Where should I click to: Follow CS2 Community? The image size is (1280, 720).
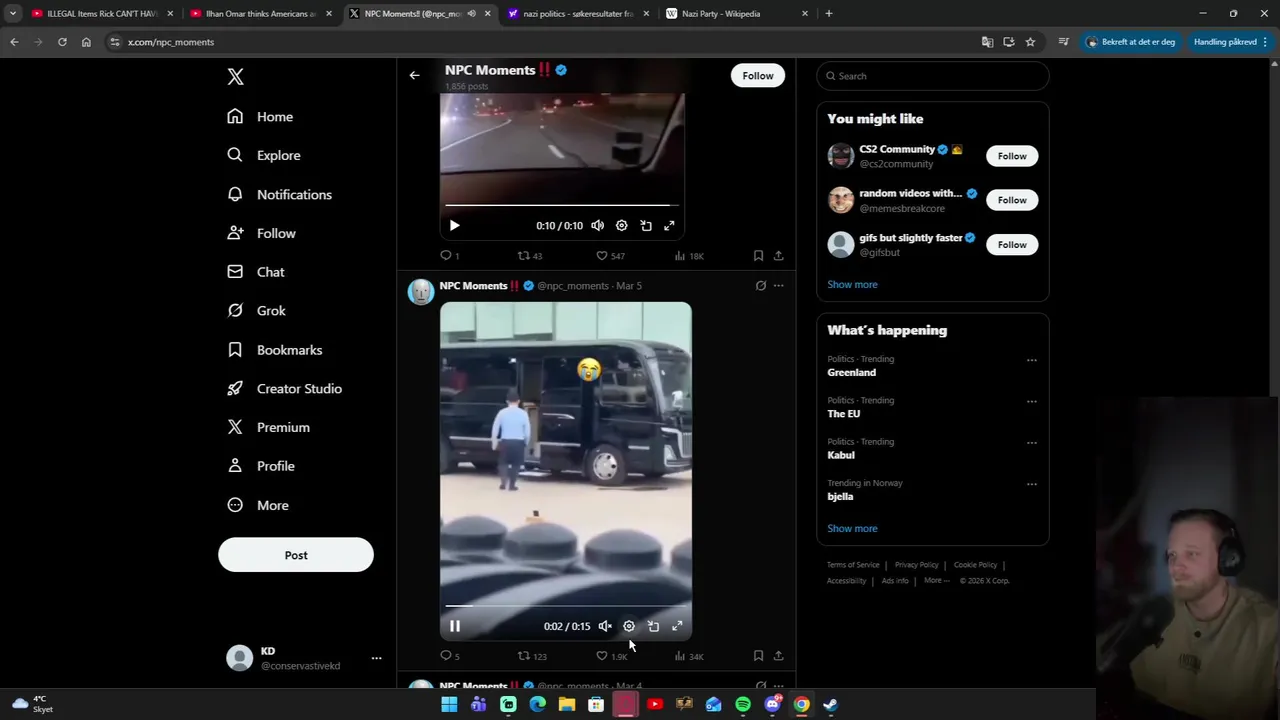[1012, 156]
